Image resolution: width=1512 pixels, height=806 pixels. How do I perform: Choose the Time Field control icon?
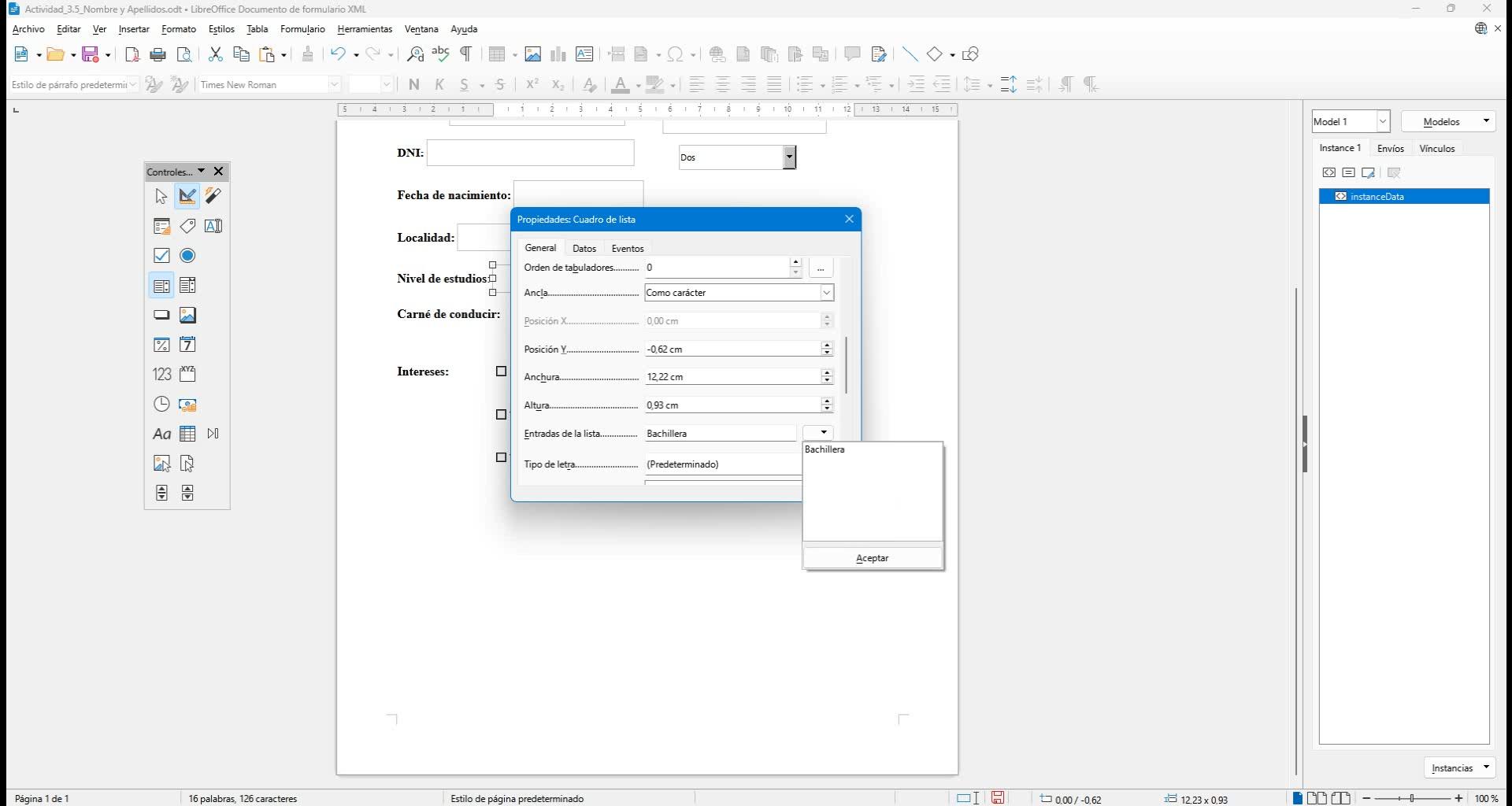coord(161,404)
